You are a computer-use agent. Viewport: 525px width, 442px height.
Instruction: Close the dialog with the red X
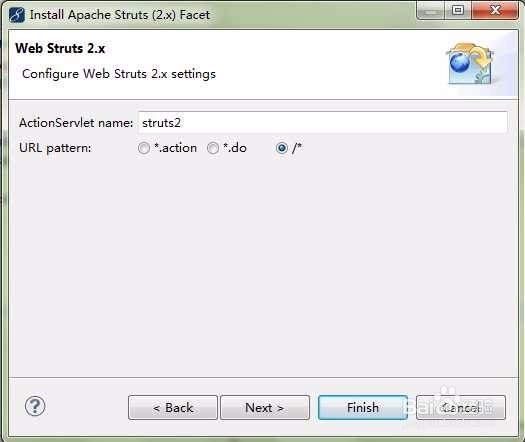[495, 11]
